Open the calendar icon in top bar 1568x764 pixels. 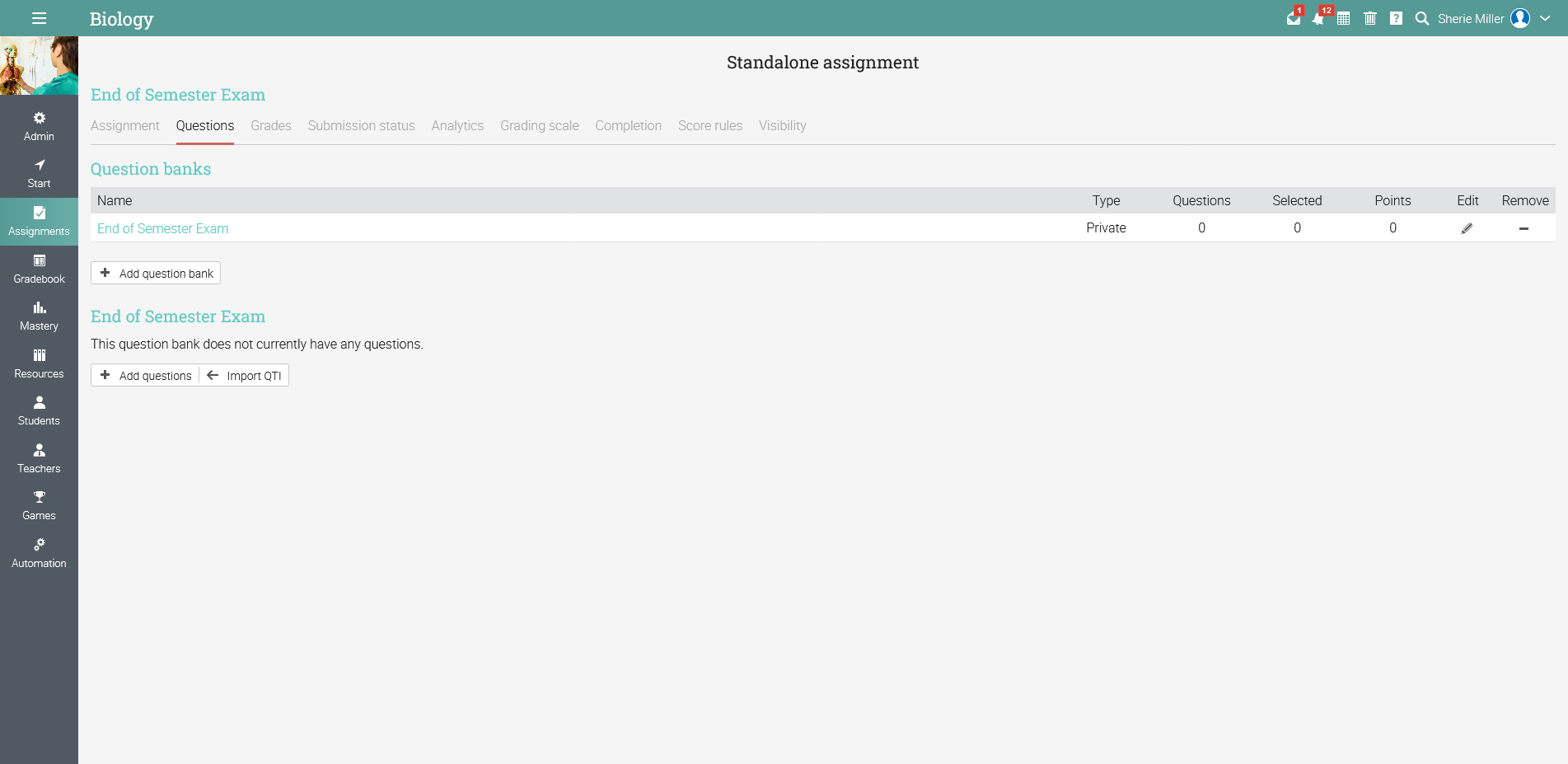[x=1344, y=18]
